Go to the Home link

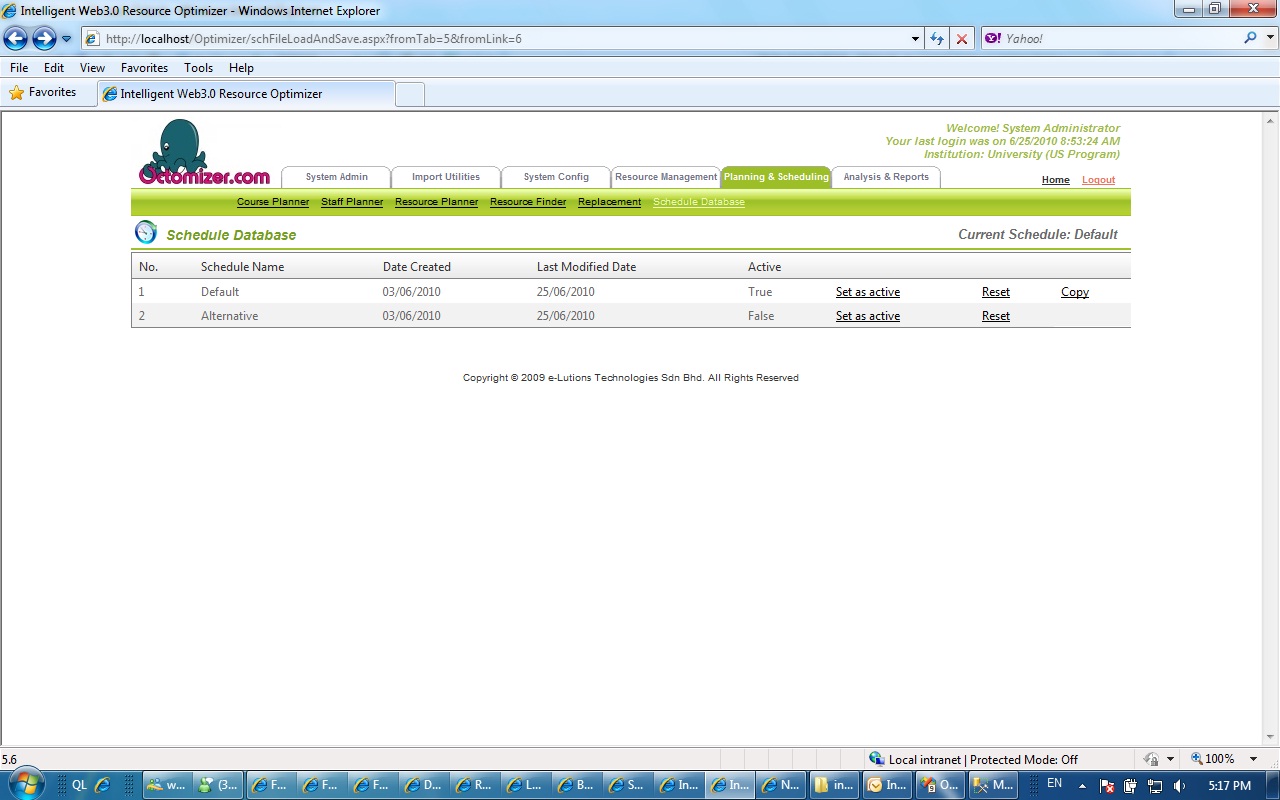point(1055,180)
